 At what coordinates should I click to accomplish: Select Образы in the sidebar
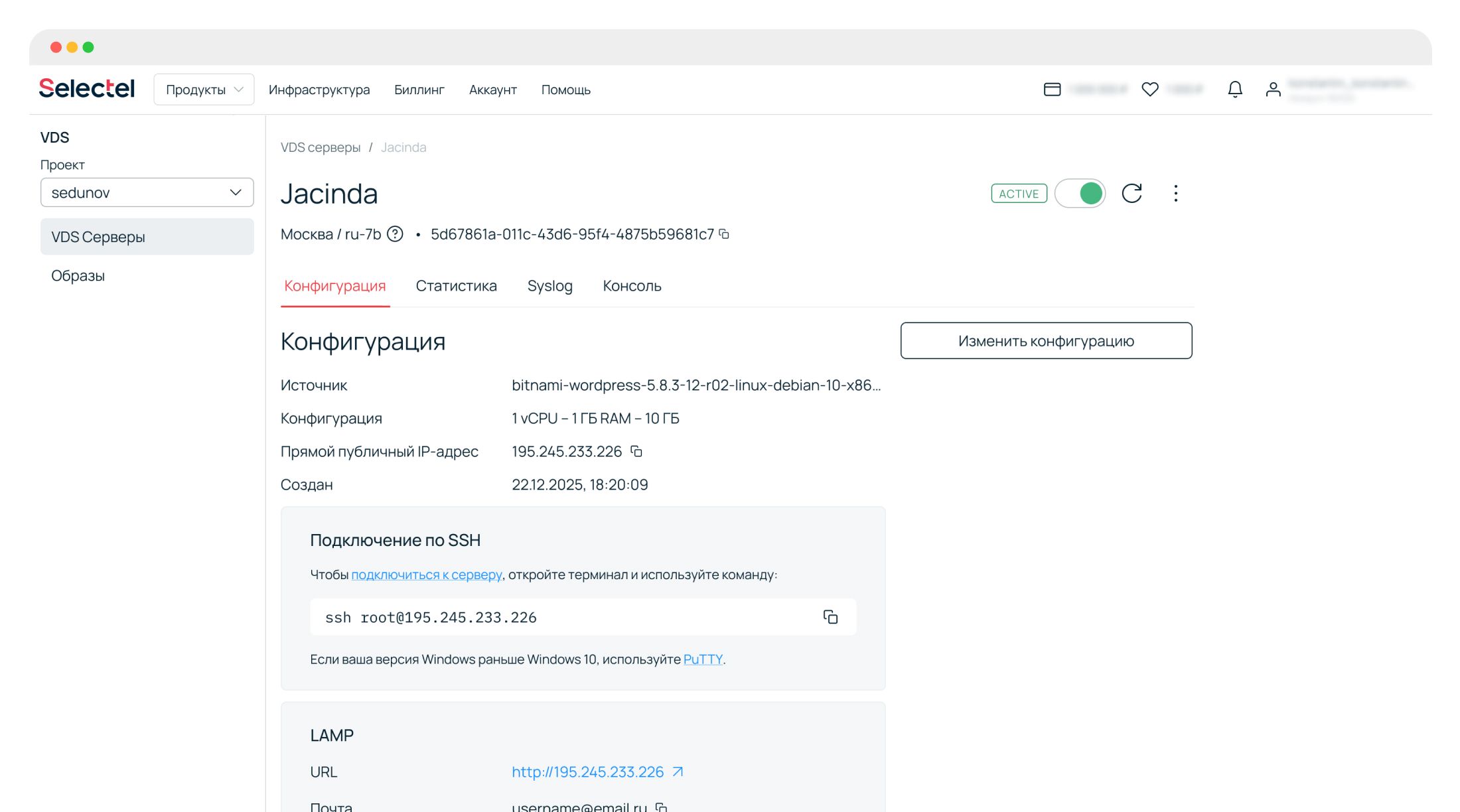pos(78,276)
